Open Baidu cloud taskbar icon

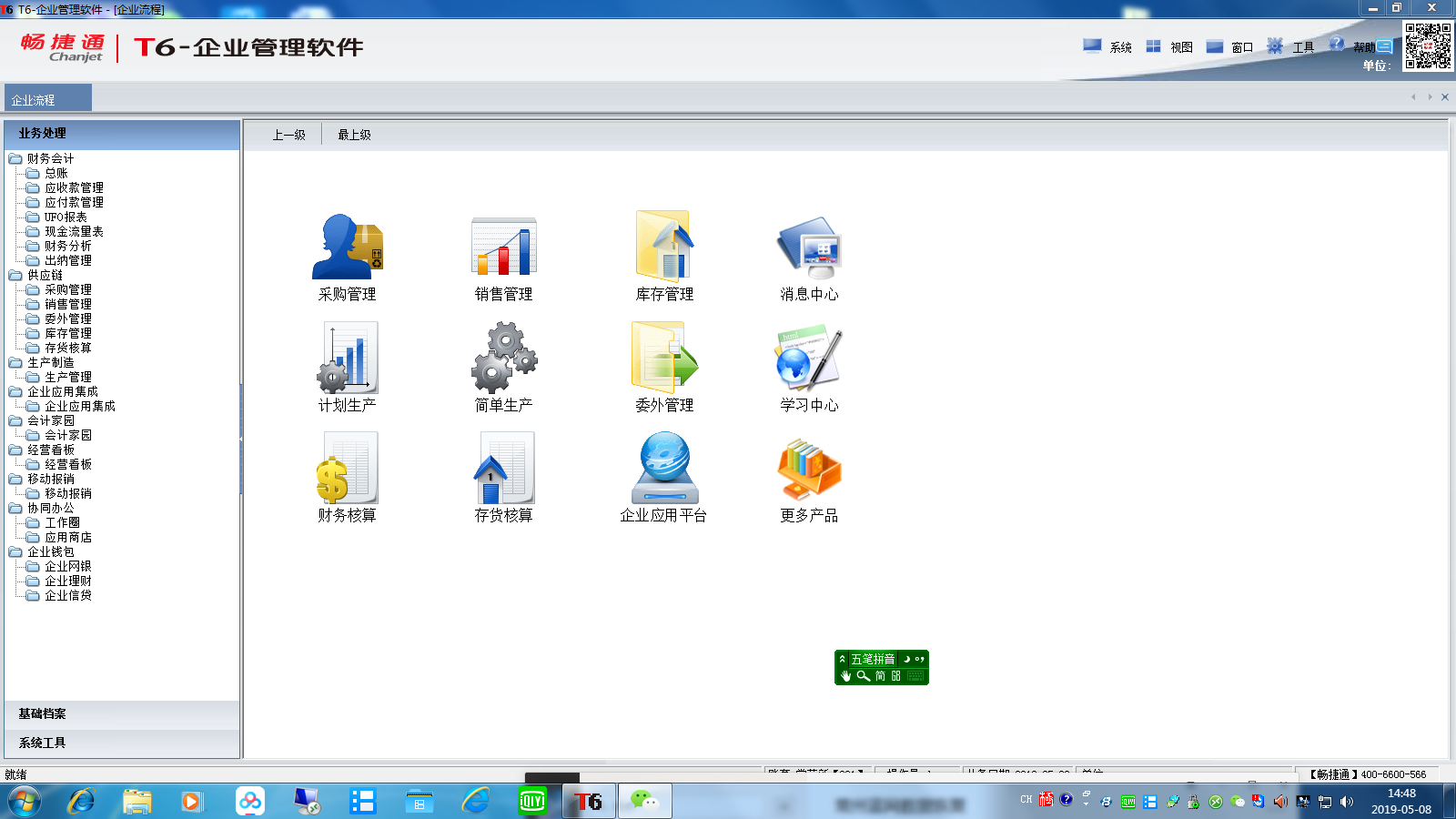click(249, 801)
